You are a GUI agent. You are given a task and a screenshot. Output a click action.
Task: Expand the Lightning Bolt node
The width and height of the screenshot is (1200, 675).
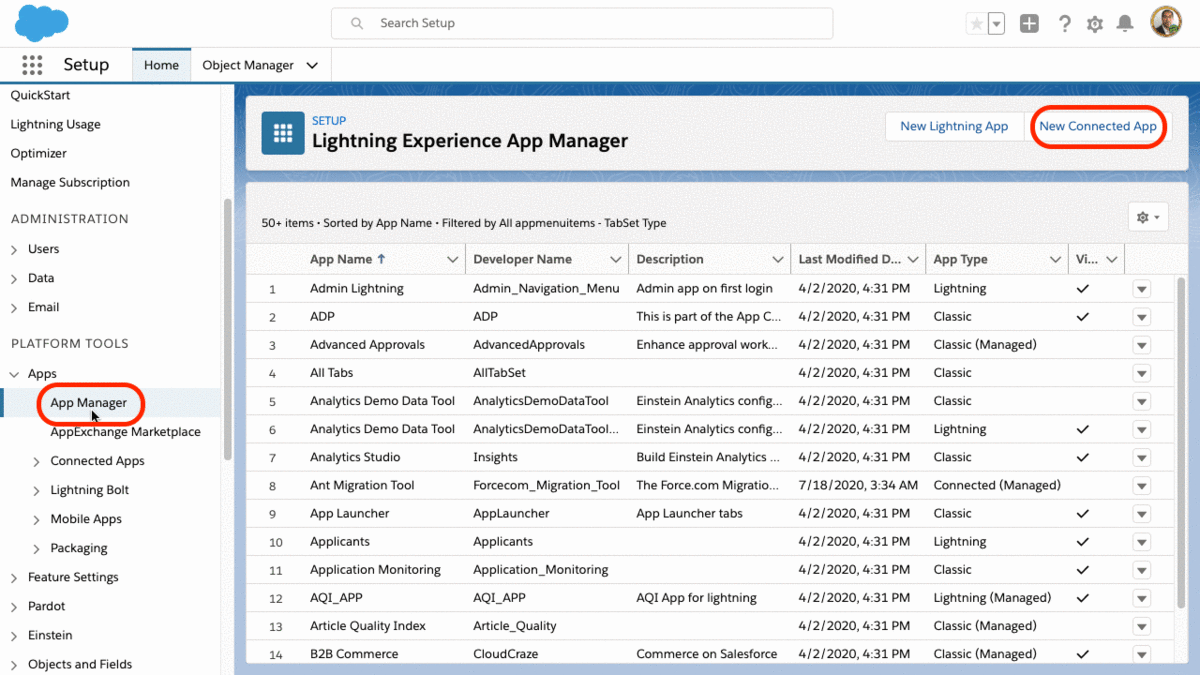[x=36, y=490]
